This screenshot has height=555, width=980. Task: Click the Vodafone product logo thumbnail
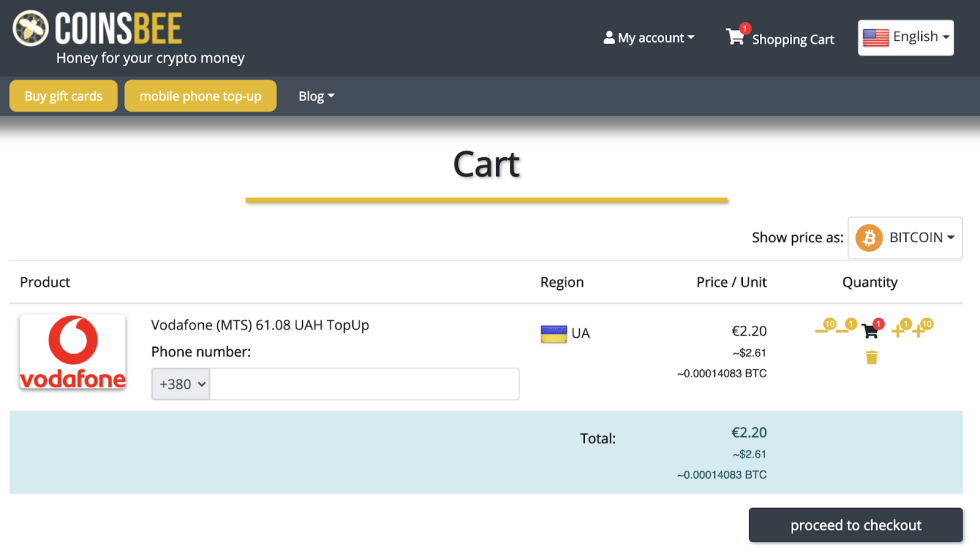(72, 352)
